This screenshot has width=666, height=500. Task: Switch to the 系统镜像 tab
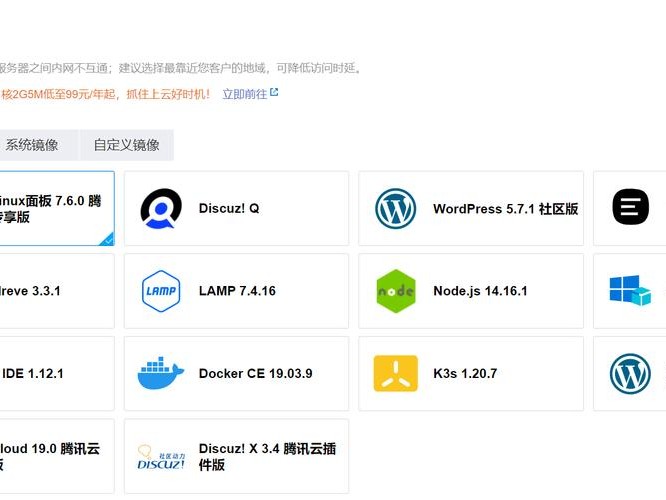[x=39, y=145]
